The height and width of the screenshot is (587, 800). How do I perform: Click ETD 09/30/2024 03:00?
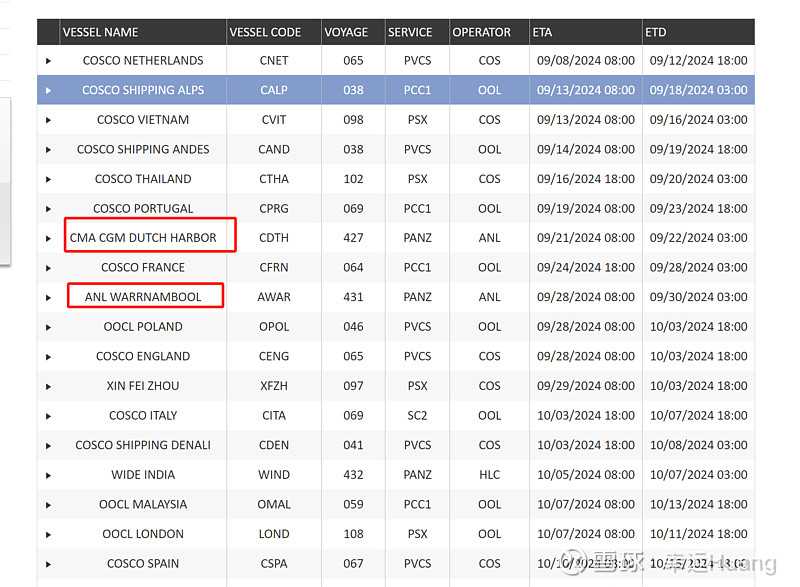click(698, 297)
